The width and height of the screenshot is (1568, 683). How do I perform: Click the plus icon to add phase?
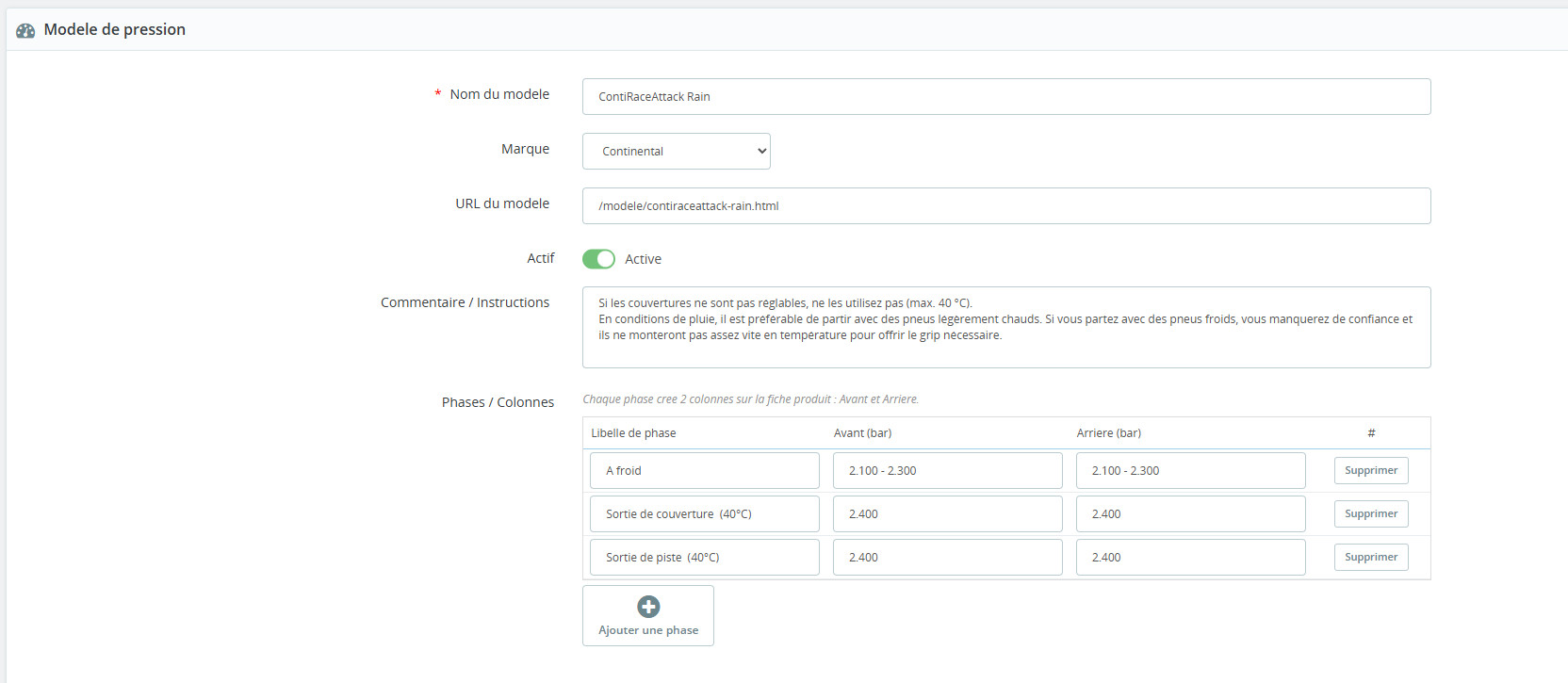click(x=648, y=607)
